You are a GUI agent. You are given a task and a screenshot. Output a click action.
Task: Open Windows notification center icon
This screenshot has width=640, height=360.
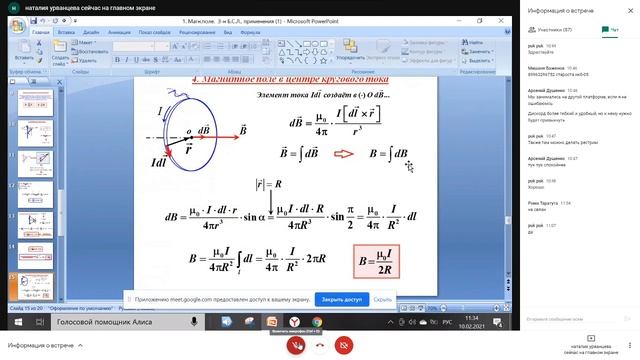(497, 322)
